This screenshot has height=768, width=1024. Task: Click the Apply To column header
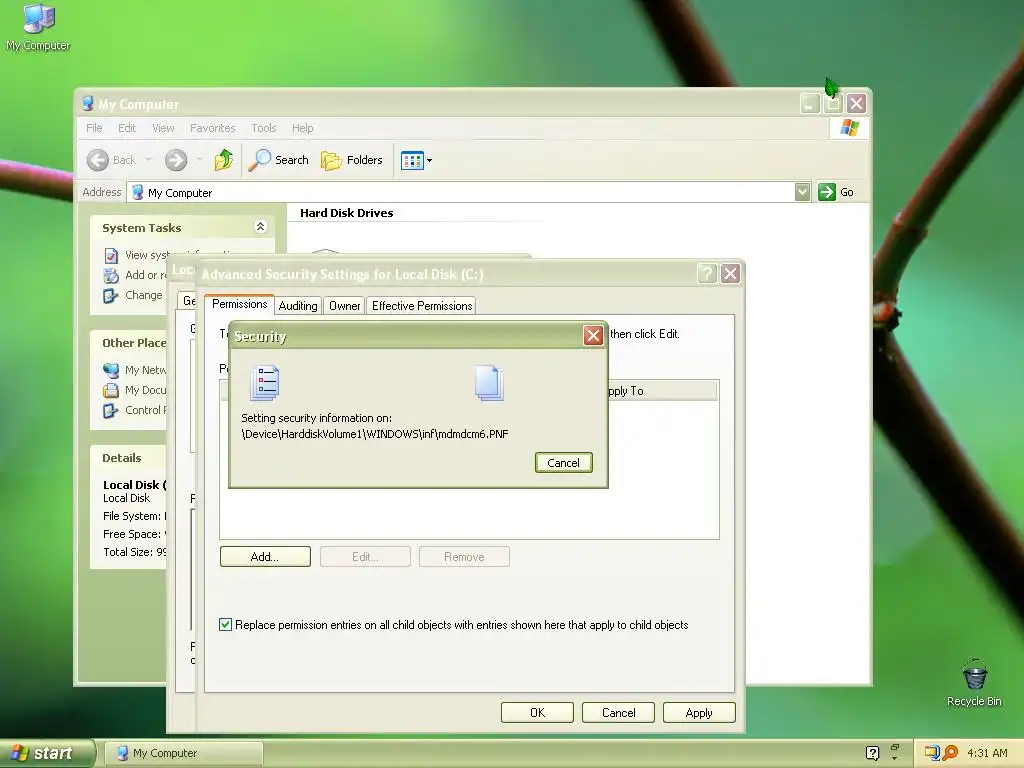[x=662, y=391]
